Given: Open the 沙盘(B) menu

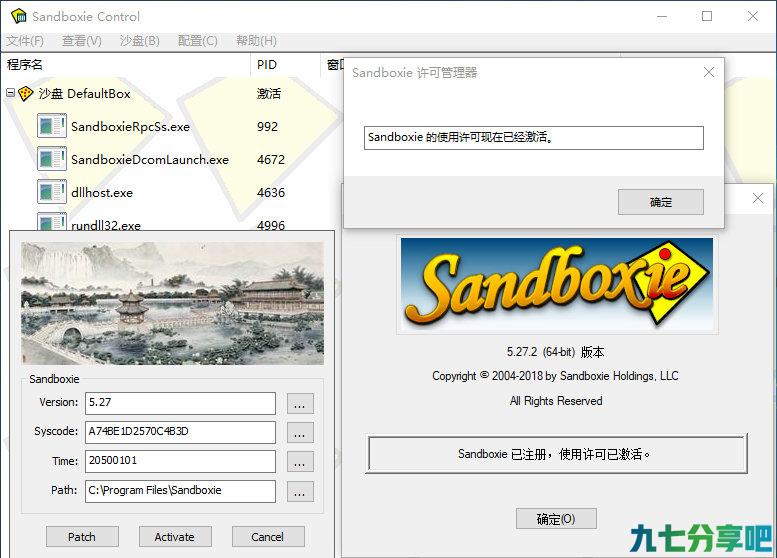Looking at the screenshot, I should coord(140,41).
